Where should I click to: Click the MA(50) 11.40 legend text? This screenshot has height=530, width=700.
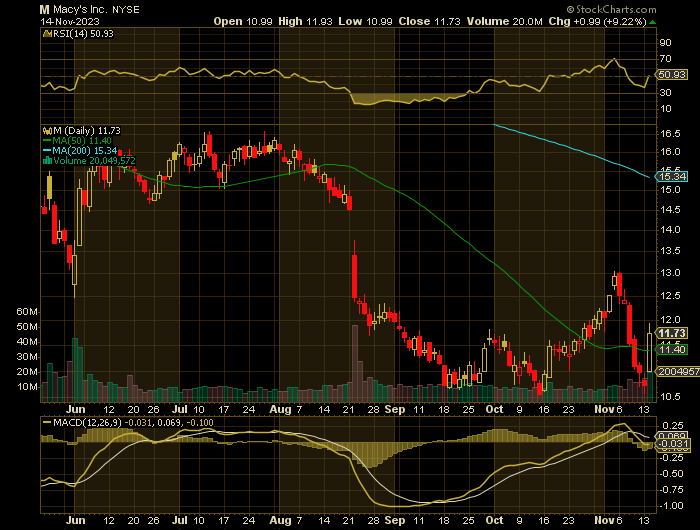(x=82, y=141)
